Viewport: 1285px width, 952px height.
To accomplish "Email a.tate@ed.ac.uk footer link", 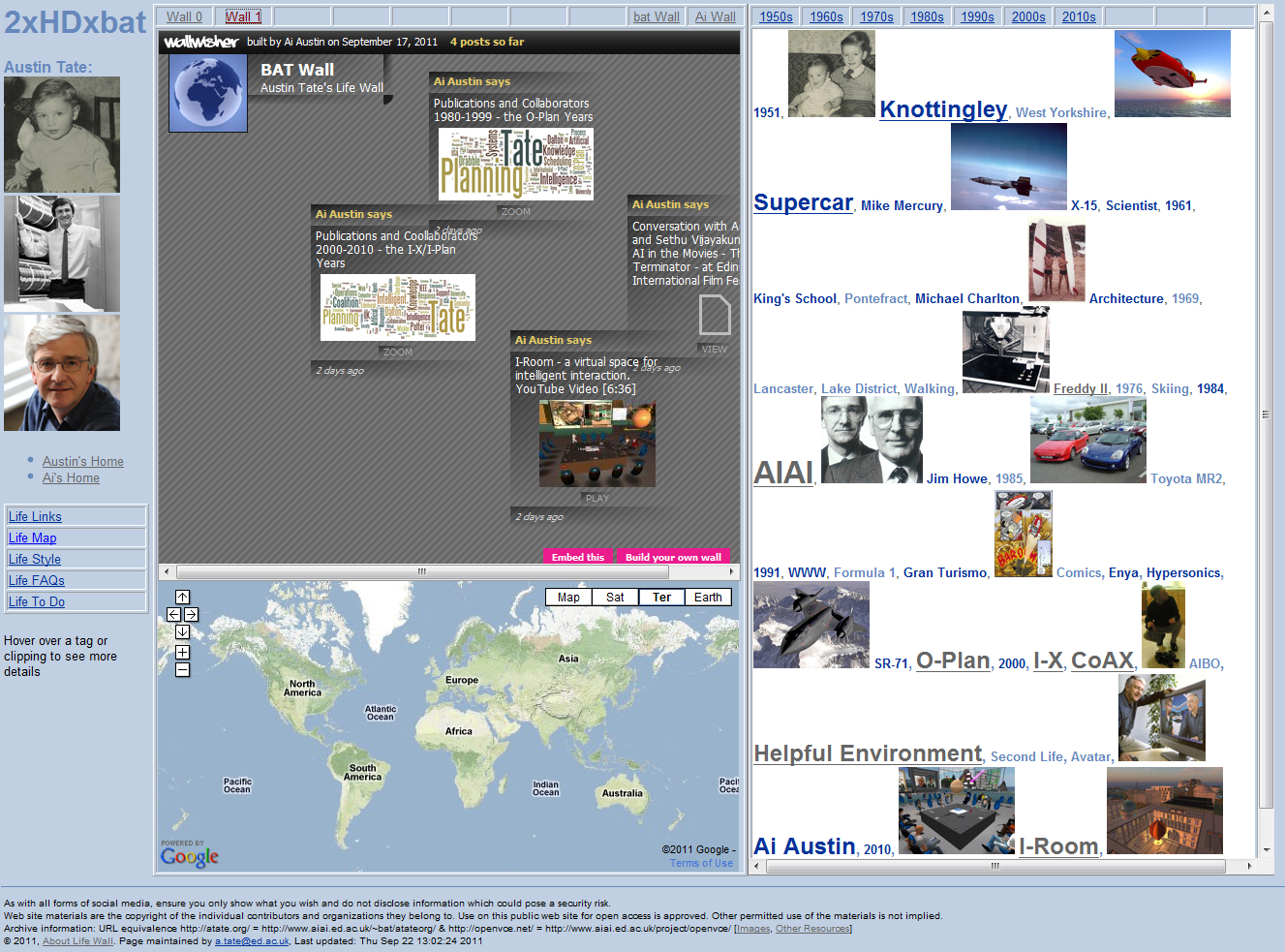I will pyautogui.click(x=252, y=941).
